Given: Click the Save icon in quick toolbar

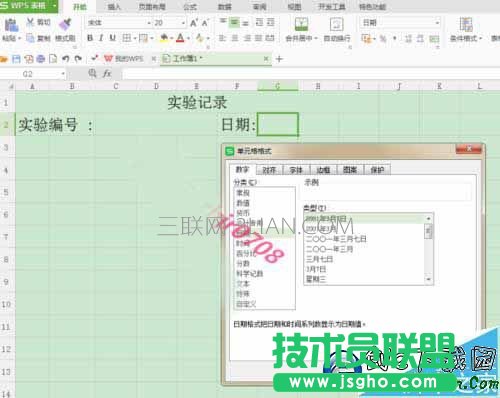Looking at the screenshot, I should click(x=16, y=59).
